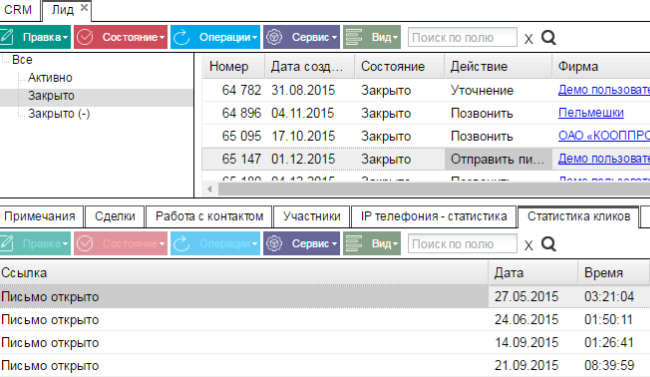Click the checkmark icon in top Состояние button
This screenshot has height=377, width=650.
[85, 37]
